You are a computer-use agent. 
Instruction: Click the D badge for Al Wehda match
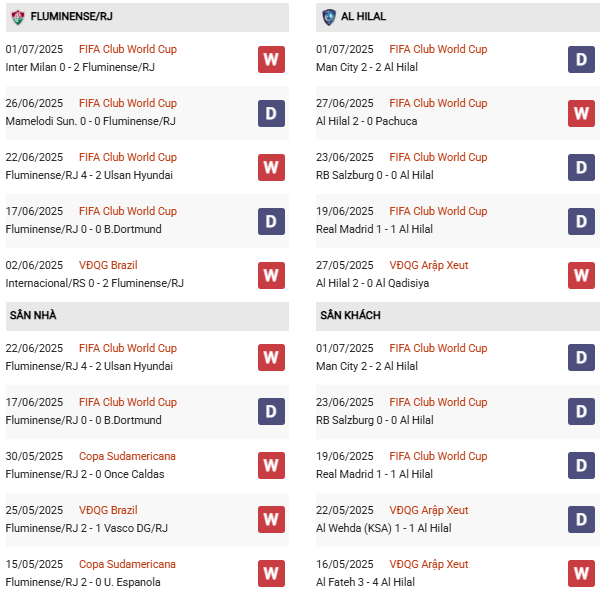point(581,520)
